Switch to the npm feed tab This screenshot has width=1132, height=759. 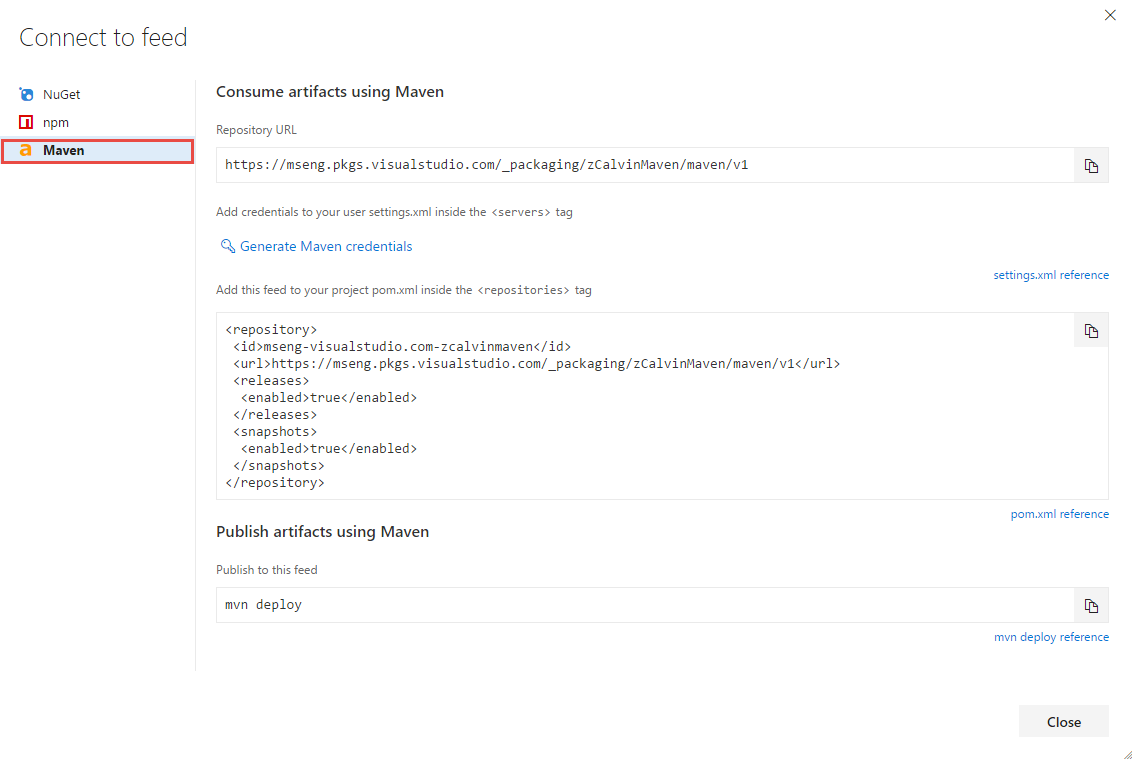pos(97,122)
